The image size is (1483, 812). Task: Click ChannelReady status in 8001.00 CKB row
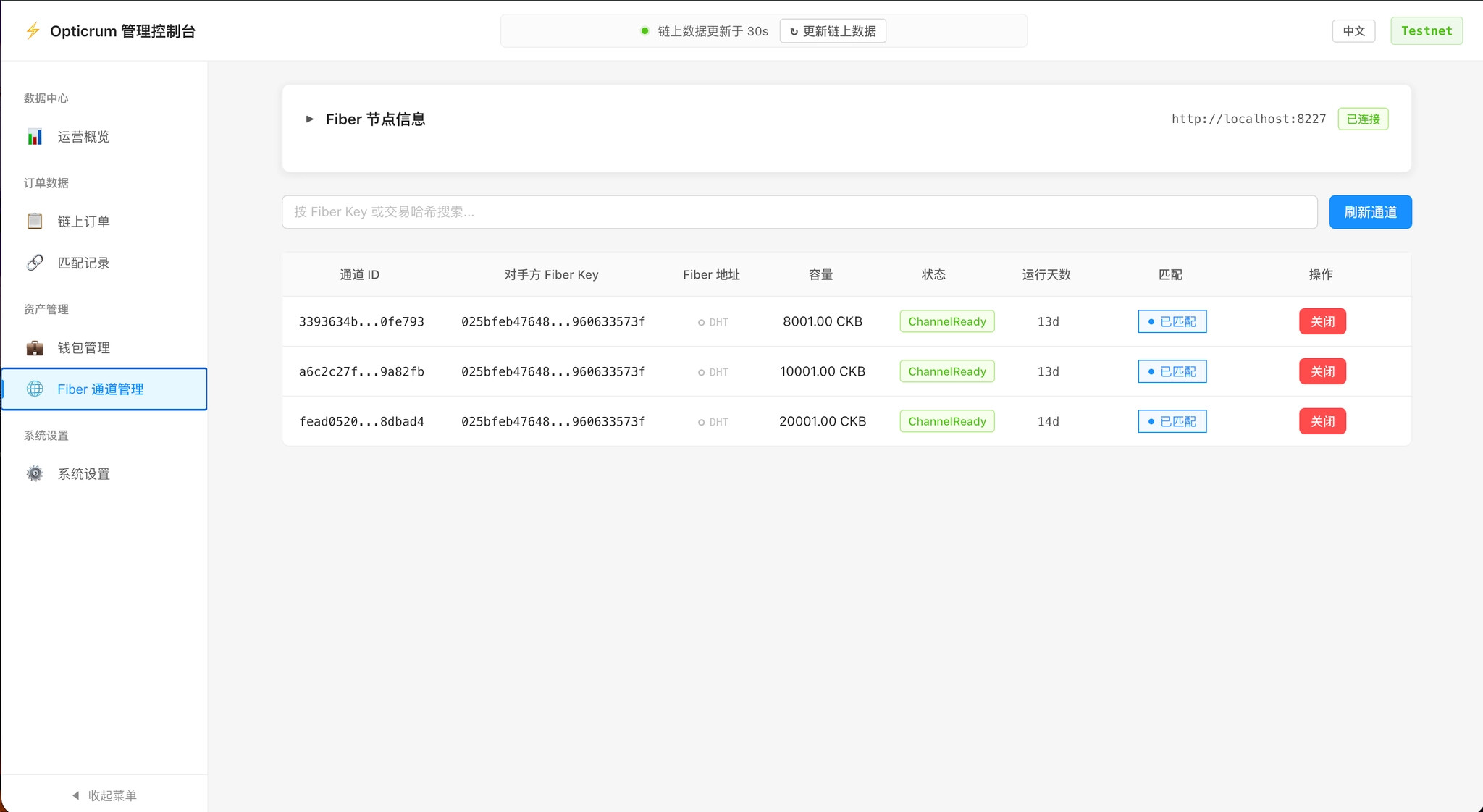[x=947, y=321]
